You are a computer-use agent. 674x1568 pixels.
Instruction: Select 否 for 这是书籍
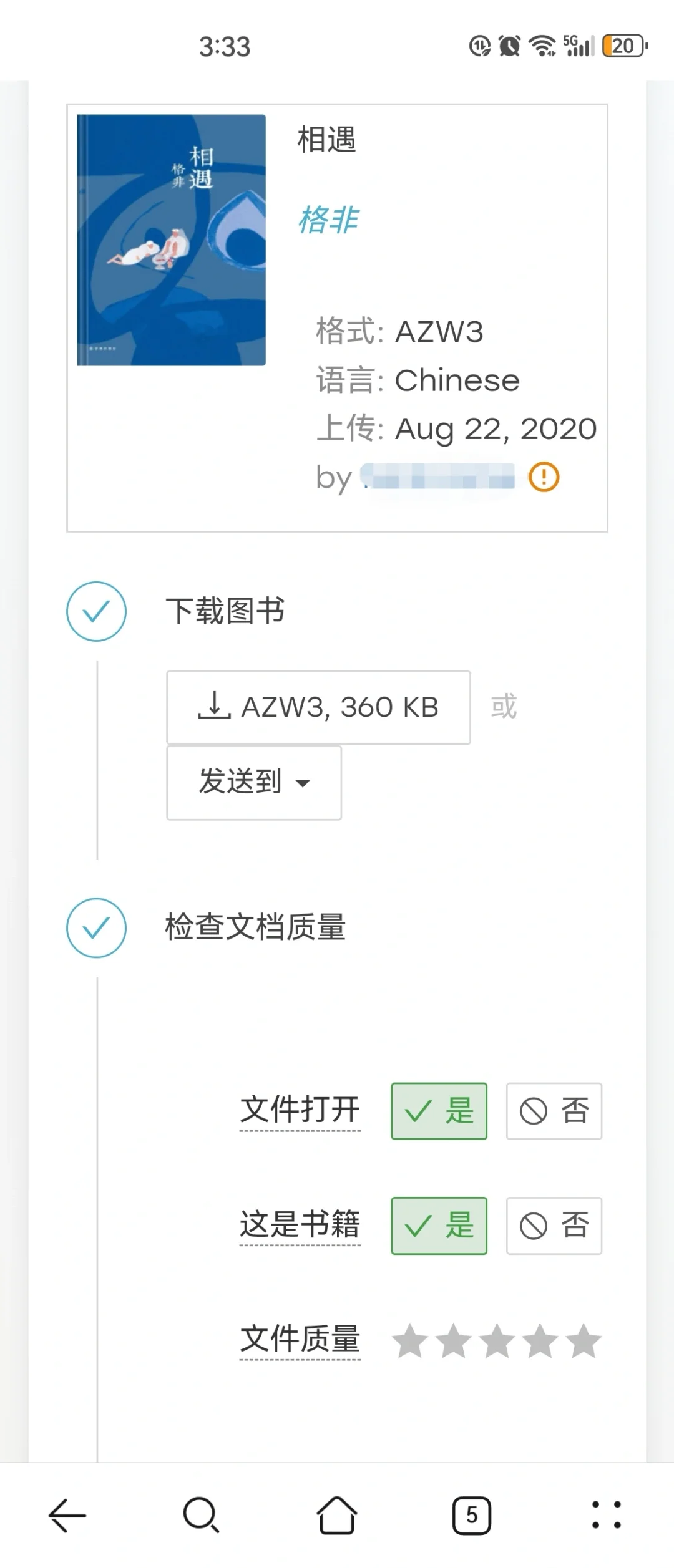(554, 1226)
